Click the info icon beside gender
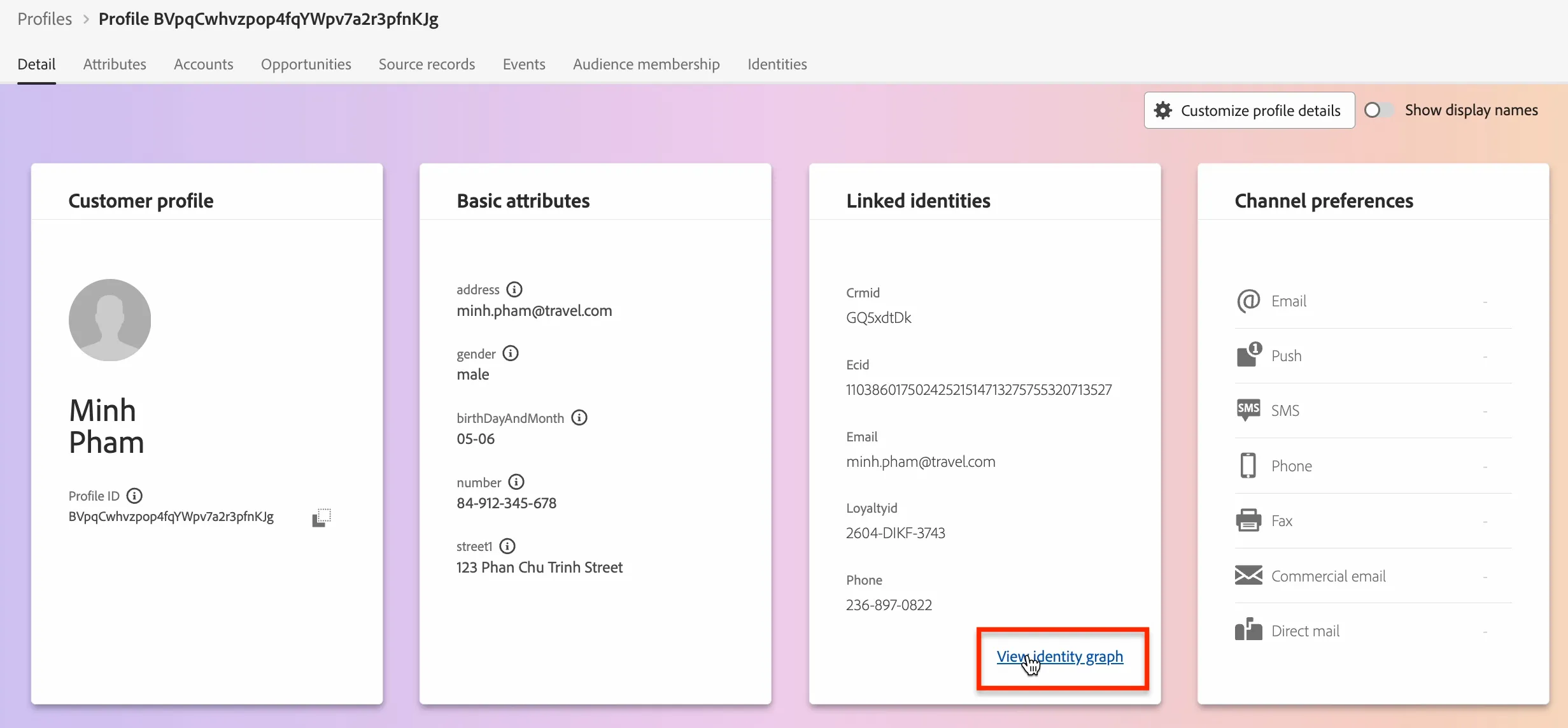The height and width of the screenshot is (728, 1568). point(511,353)
